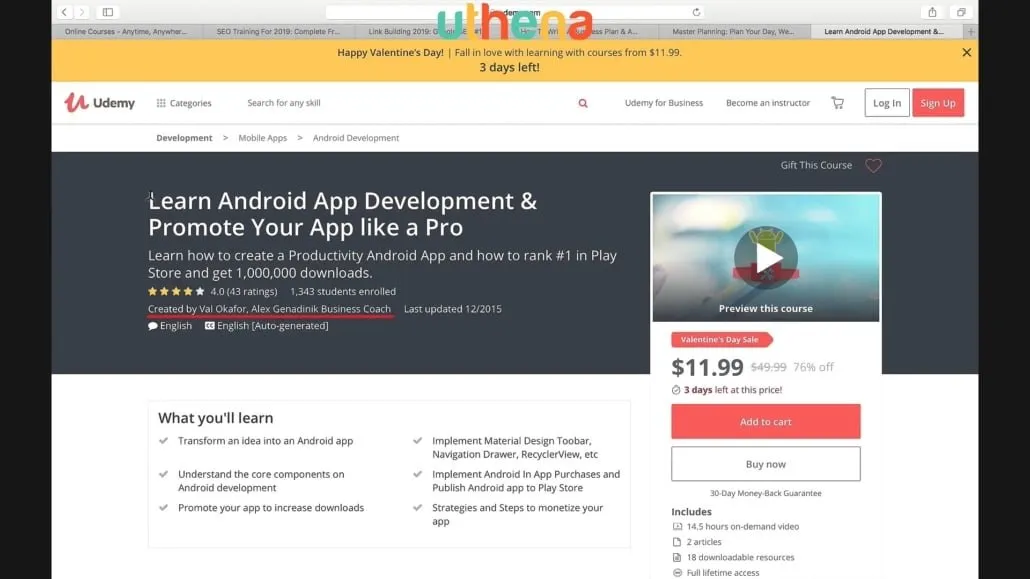Switch to Master Planning: Plan Your Day tab
Image resolution: width=1030 pixels, height=579 pixels.
(x=733, y=31)
